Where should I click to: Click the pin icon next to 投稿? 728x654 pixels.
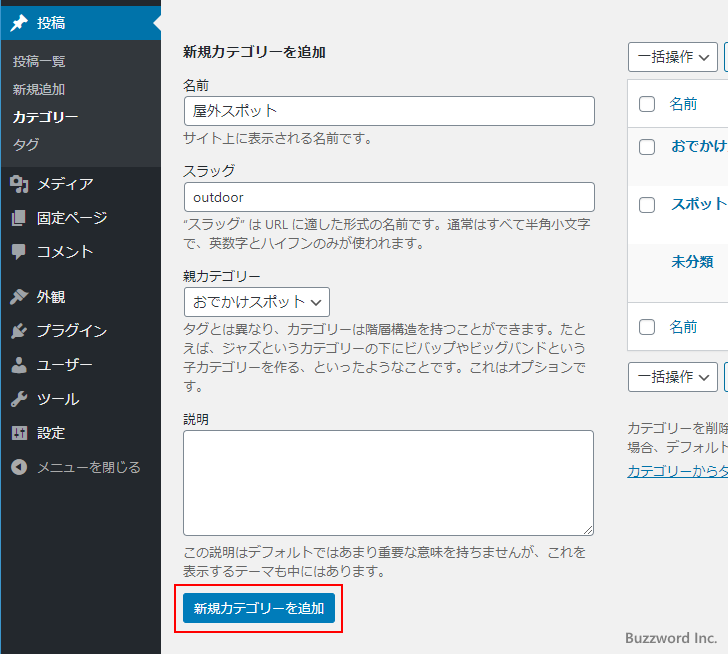19,23
